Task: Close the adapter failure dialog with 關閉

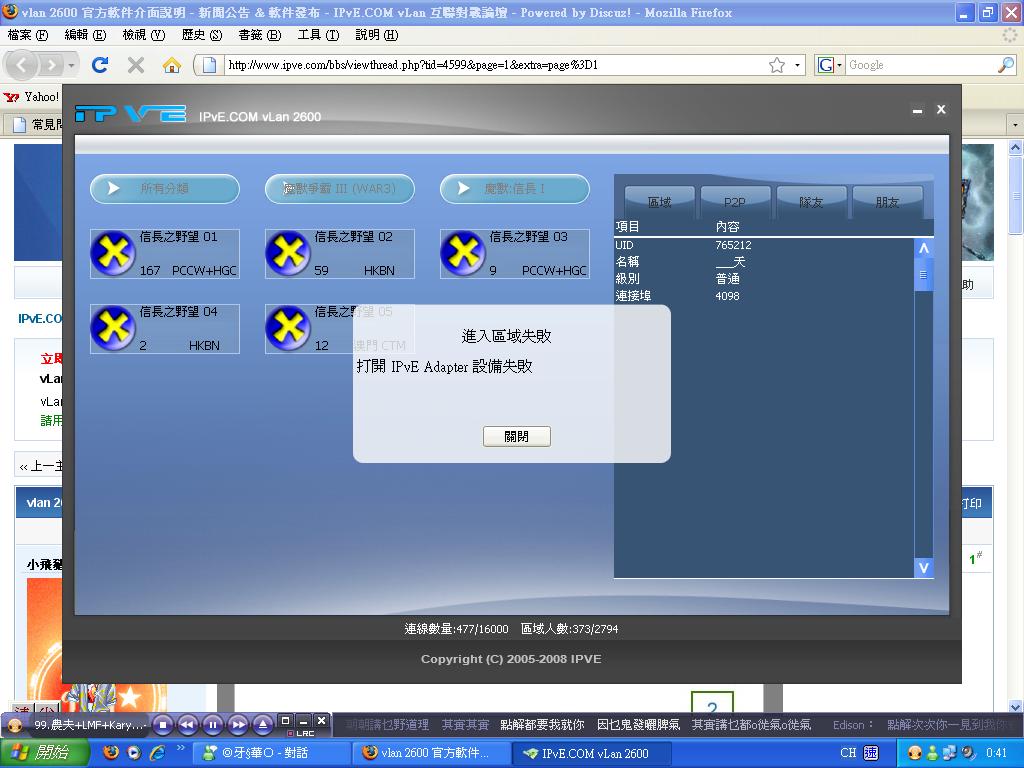Action: point(517,436)
